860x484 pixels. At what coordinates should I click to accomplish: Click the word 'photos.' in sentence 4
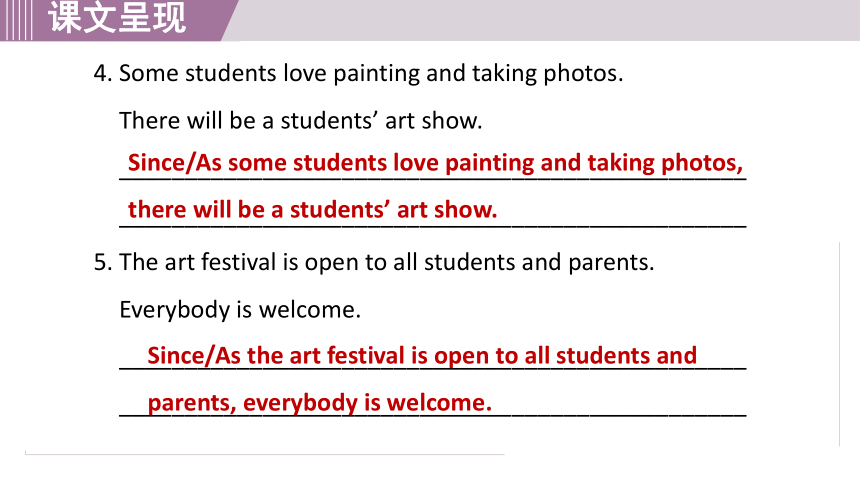(x=583, y=74)
